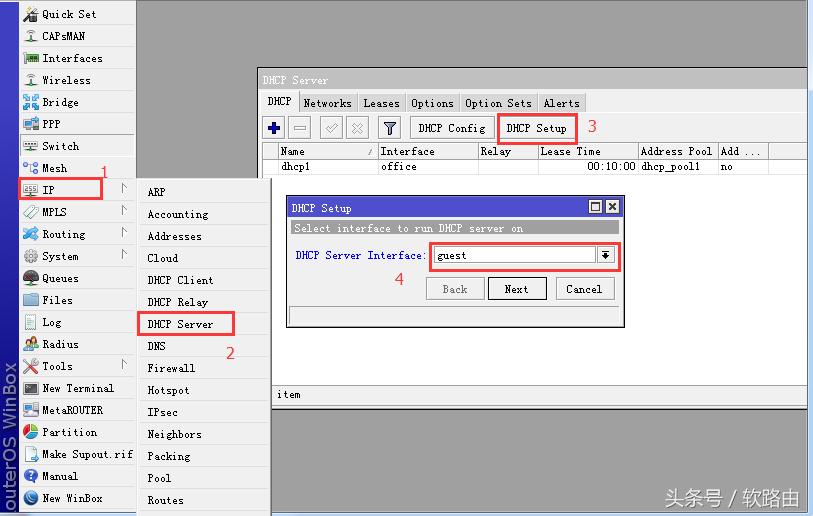Switch to the Option Sets tab

[498, 103]
